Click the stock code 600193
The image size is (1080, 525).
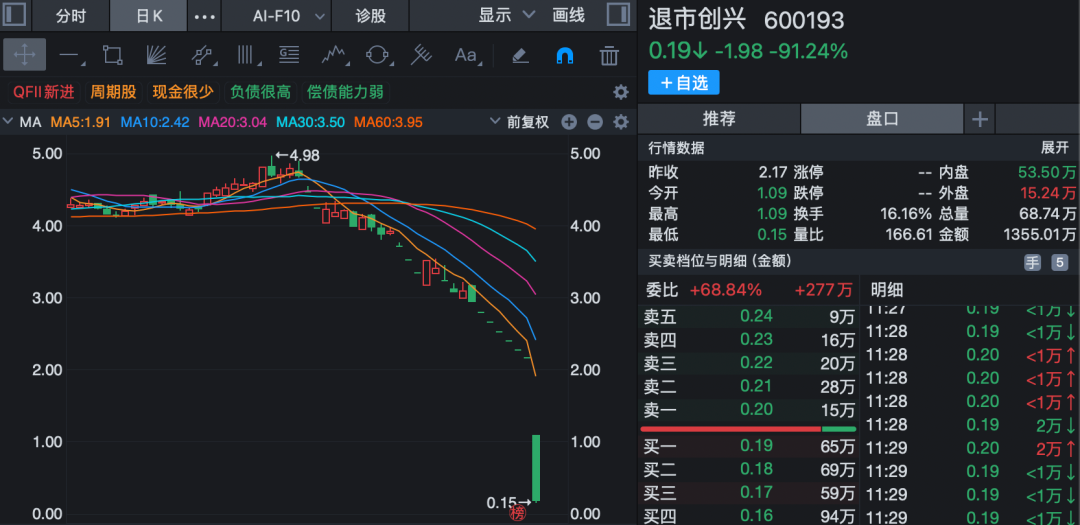pos(804,20)
